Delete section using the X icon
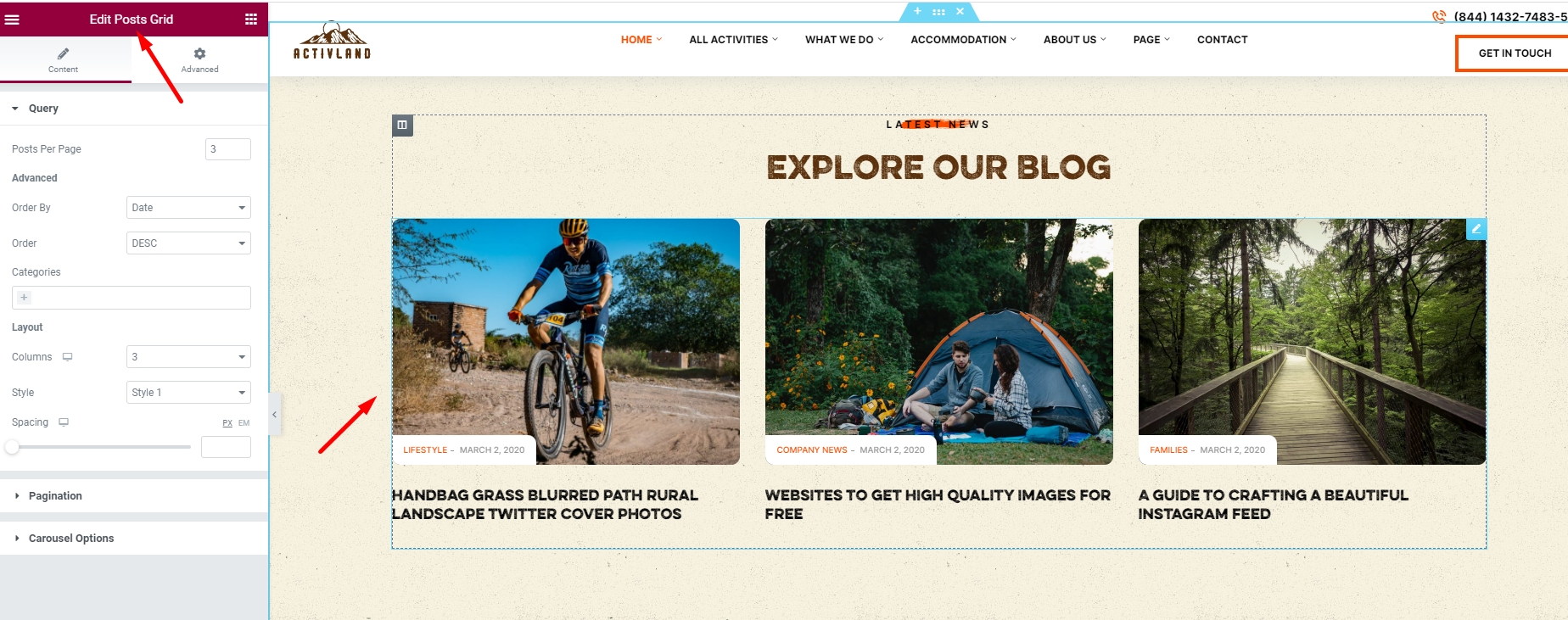 [960, 11]
